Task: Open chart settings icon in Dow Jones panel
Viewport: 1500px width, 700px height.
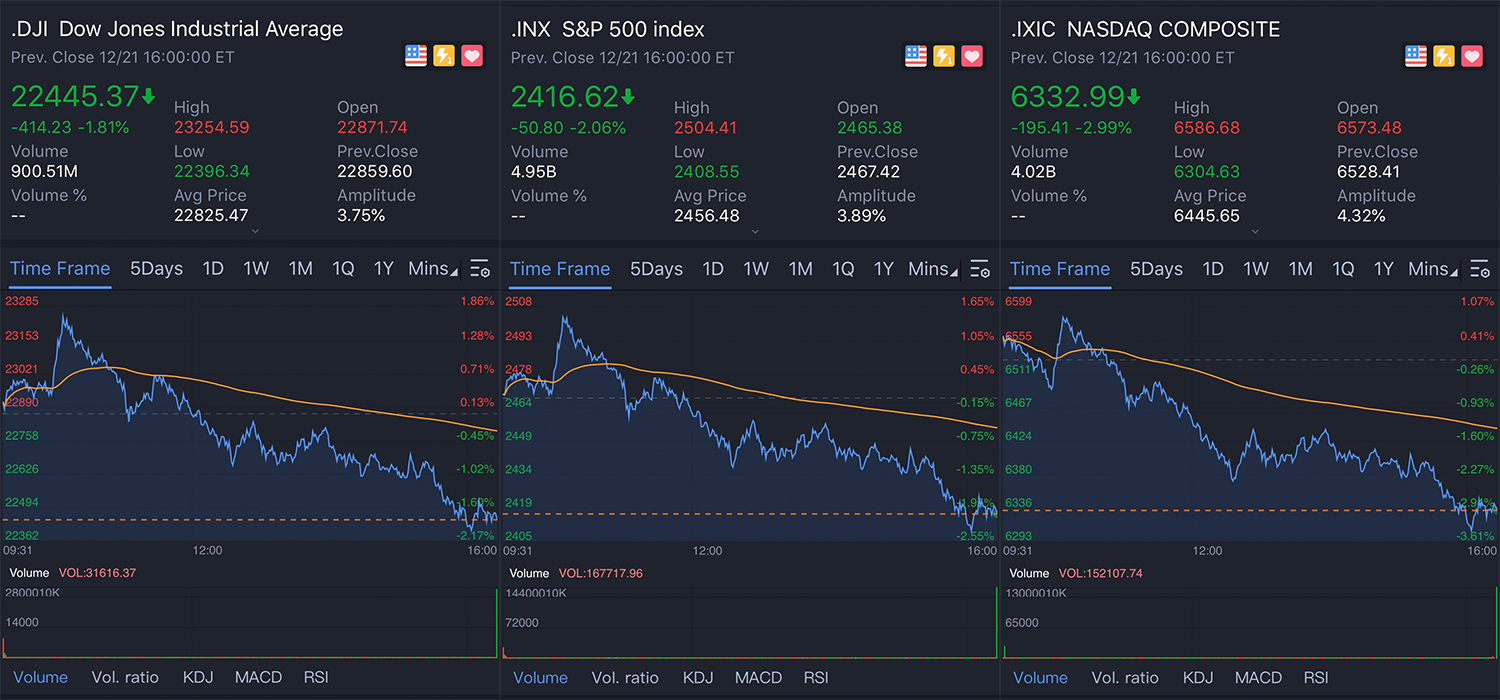Action: (480, 269)
